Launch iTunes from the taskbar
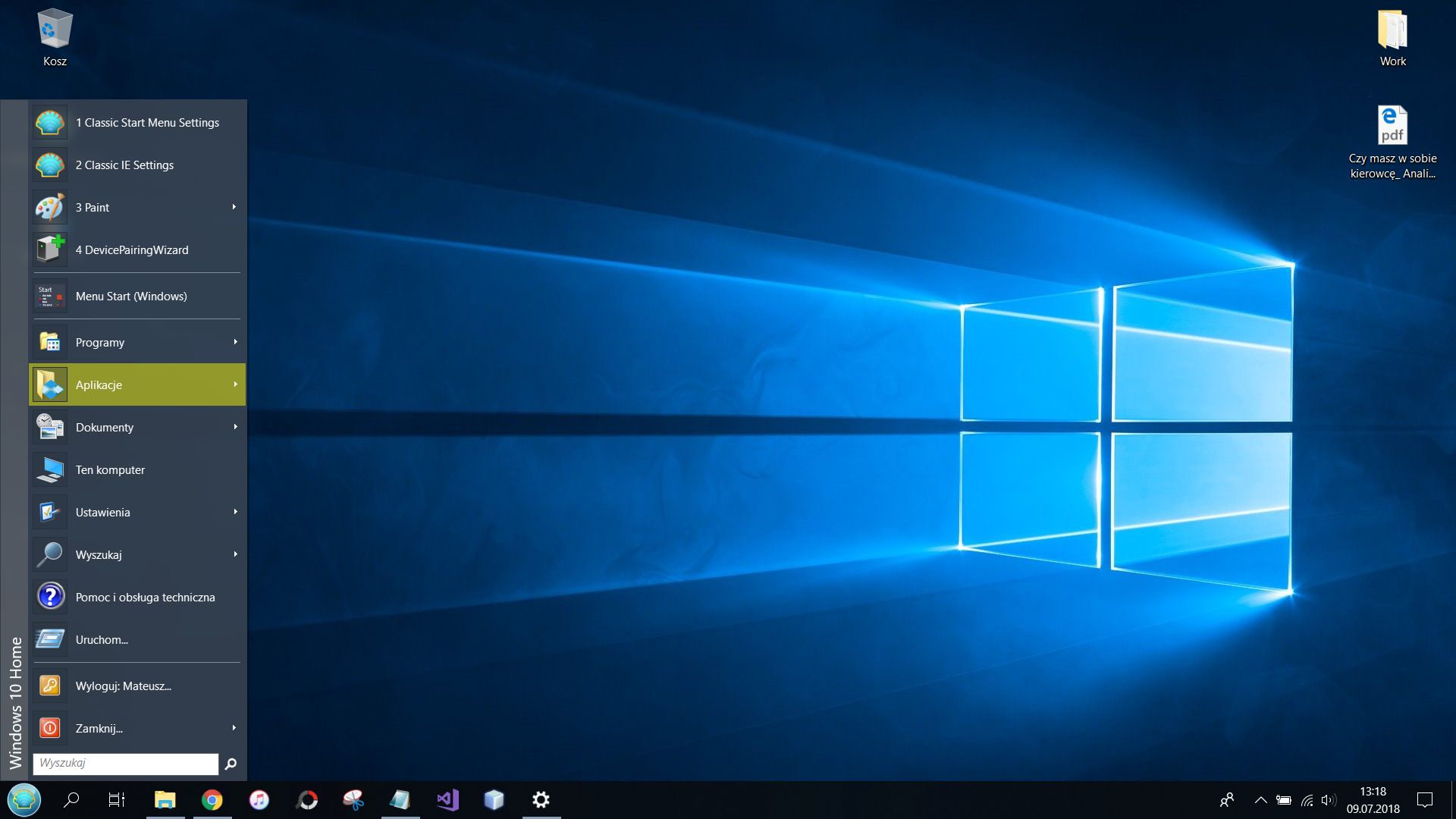1456x819 pixels. (x=259, y=800)
